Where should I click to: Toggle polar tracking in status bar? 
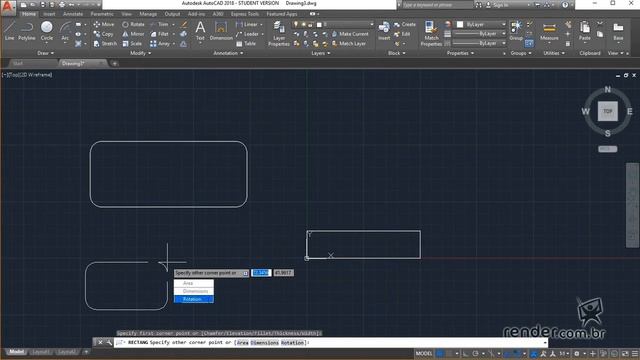476,353
